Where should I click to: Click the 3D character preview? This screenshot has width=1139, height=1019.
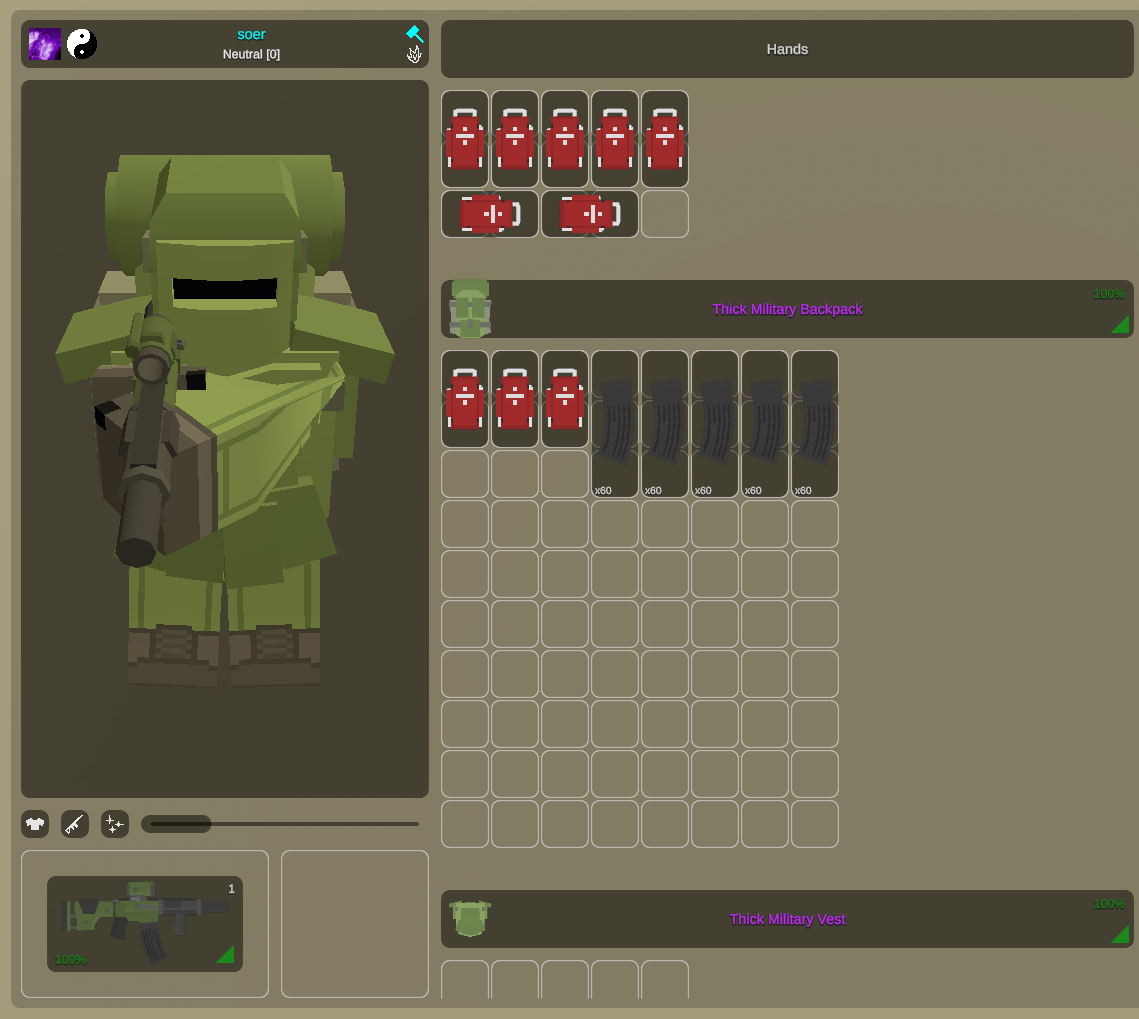[x=224, y=439]
